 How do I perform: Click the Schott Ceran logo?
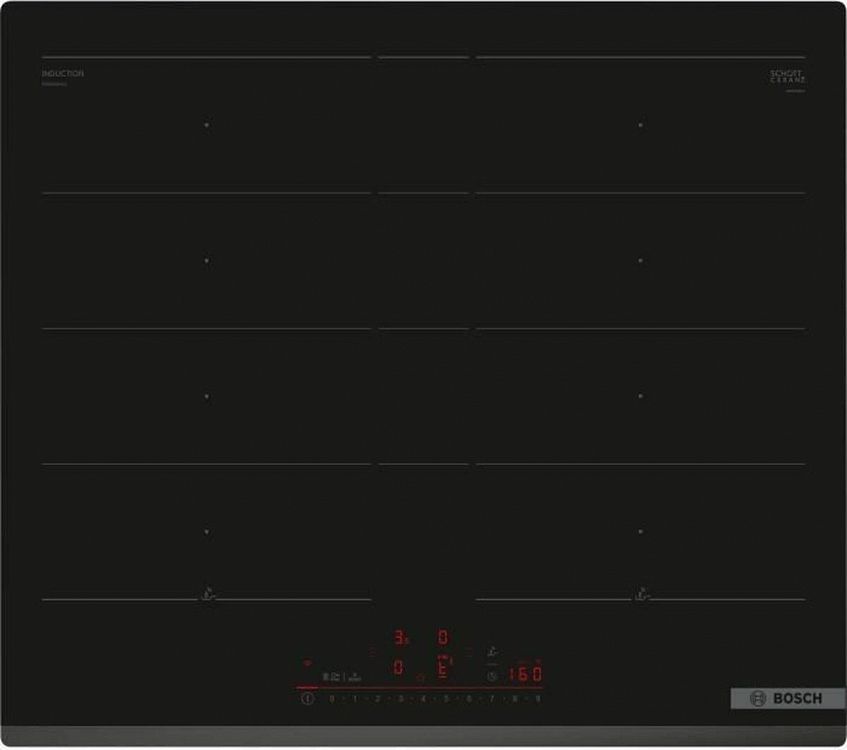[787, 77]
